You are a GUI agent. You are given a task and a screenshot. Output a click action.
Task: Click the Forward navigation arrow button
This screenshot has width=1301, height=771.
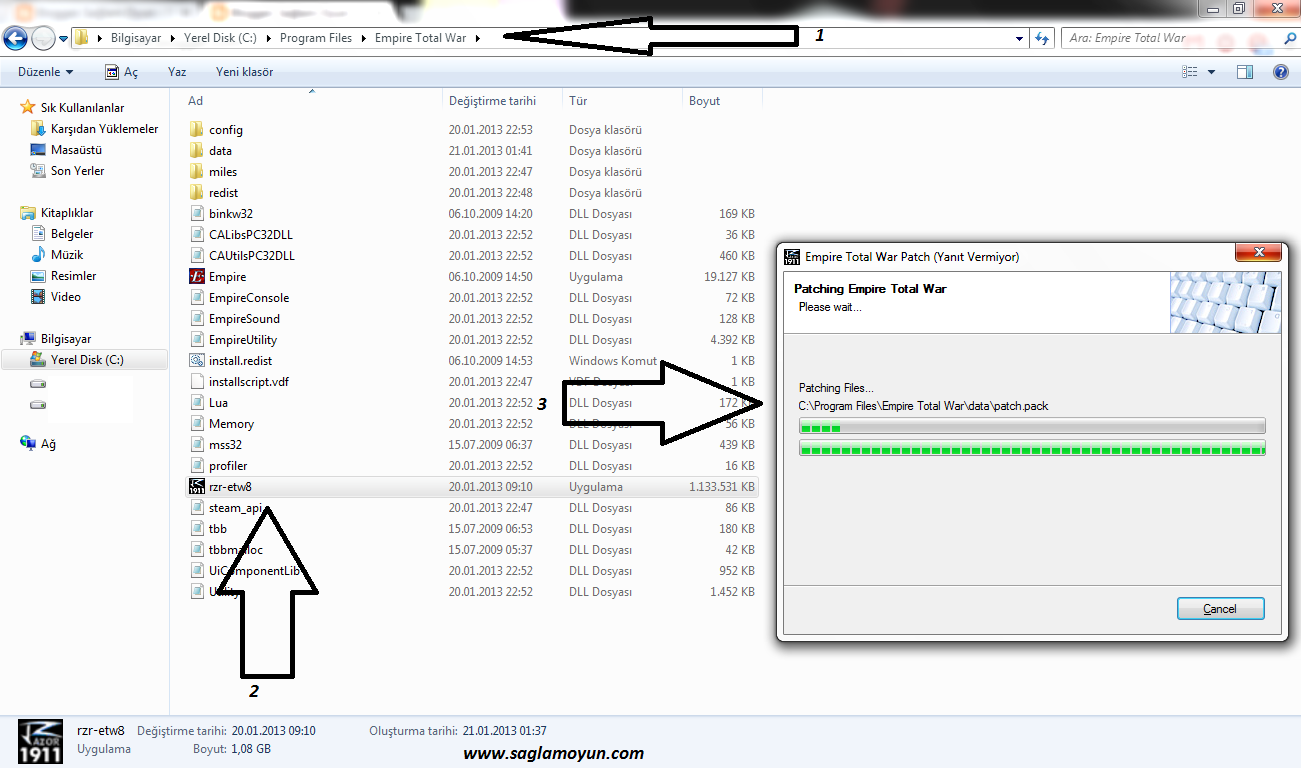[43, 38]
